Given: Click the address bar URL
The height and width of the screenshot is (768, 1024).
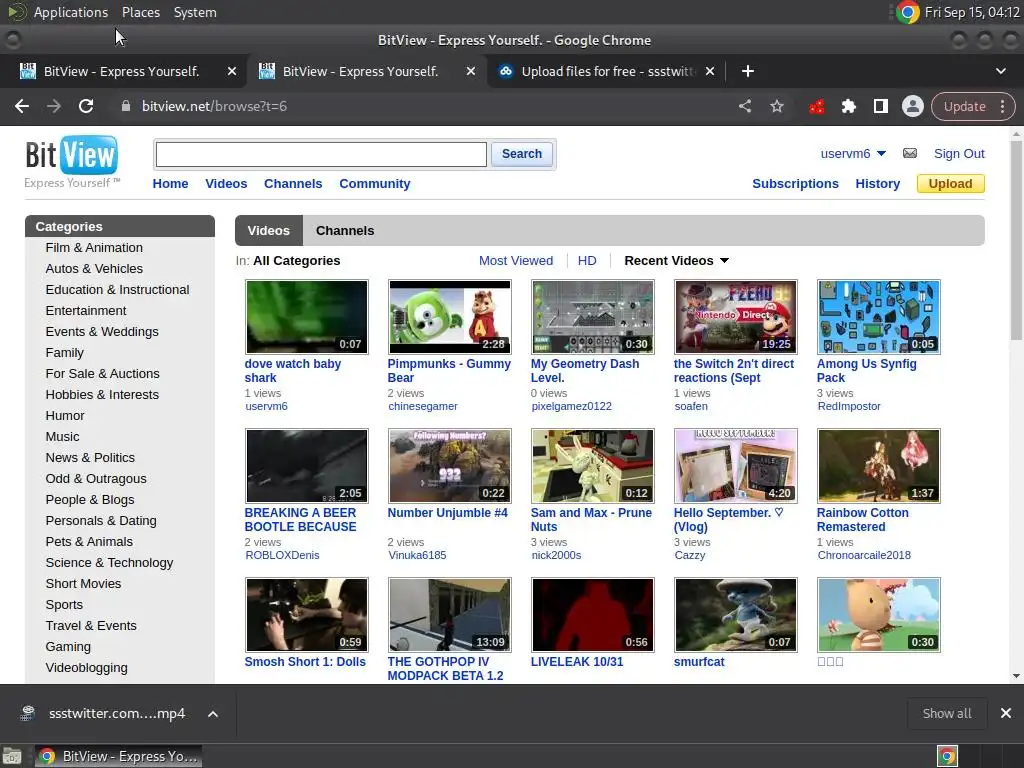Looking at the screenshot, I should pos(214,106).
